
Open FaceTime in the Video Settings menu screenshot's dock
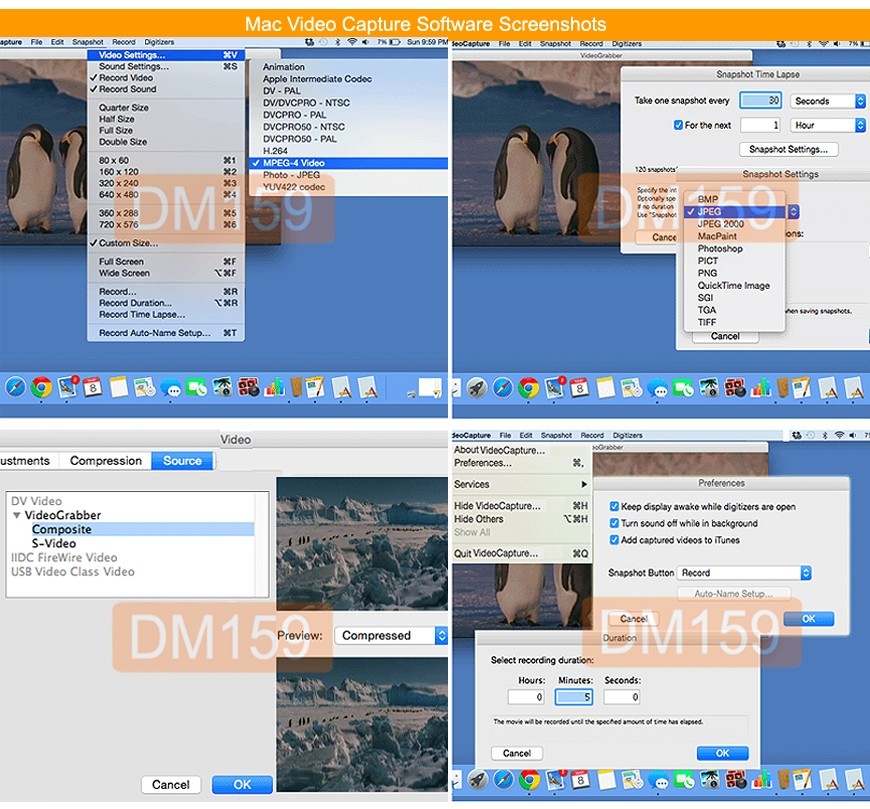(x=196, y=387)
